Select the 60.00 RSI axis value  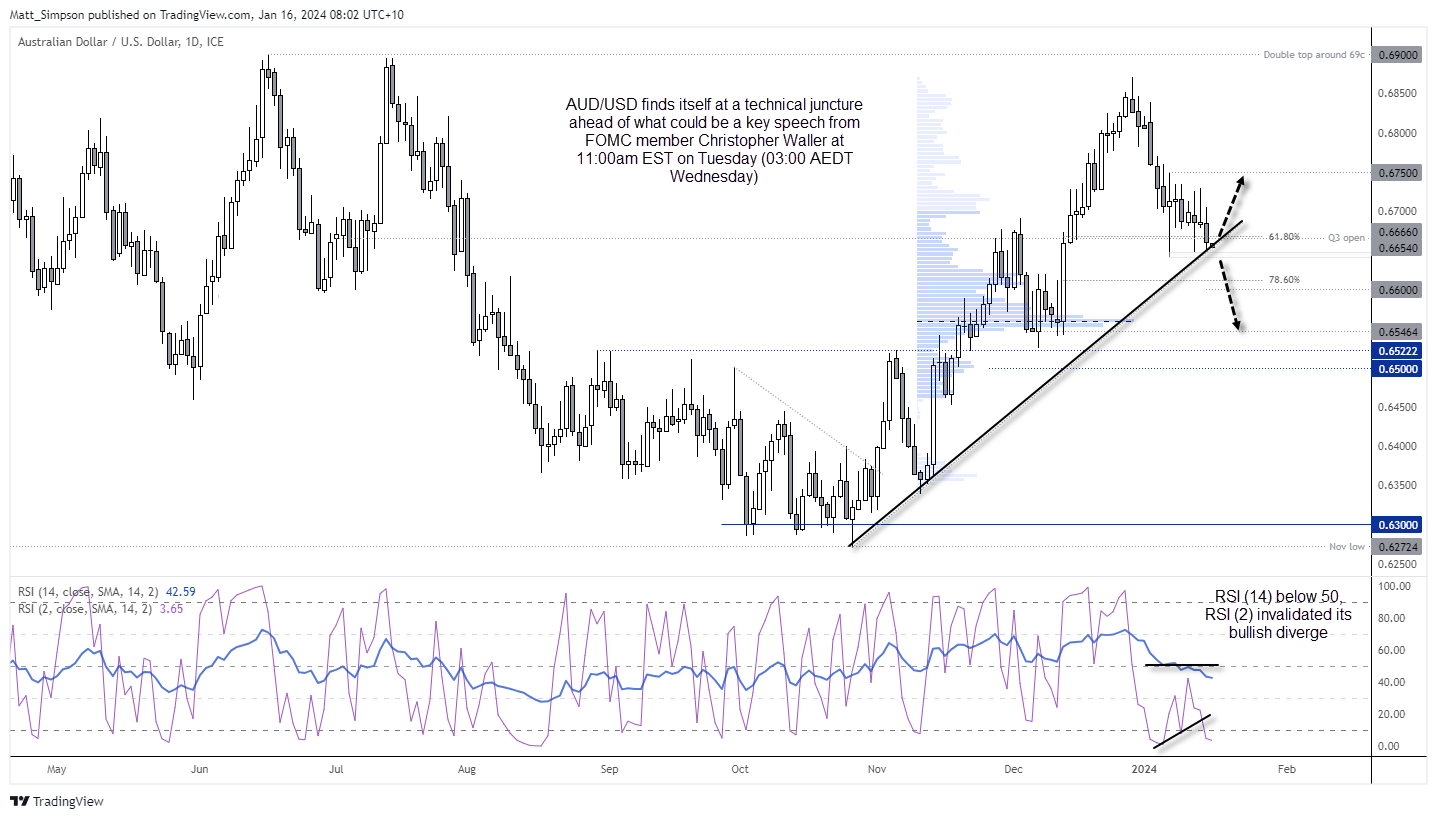pyautogui.click(x=1394, y=650)
